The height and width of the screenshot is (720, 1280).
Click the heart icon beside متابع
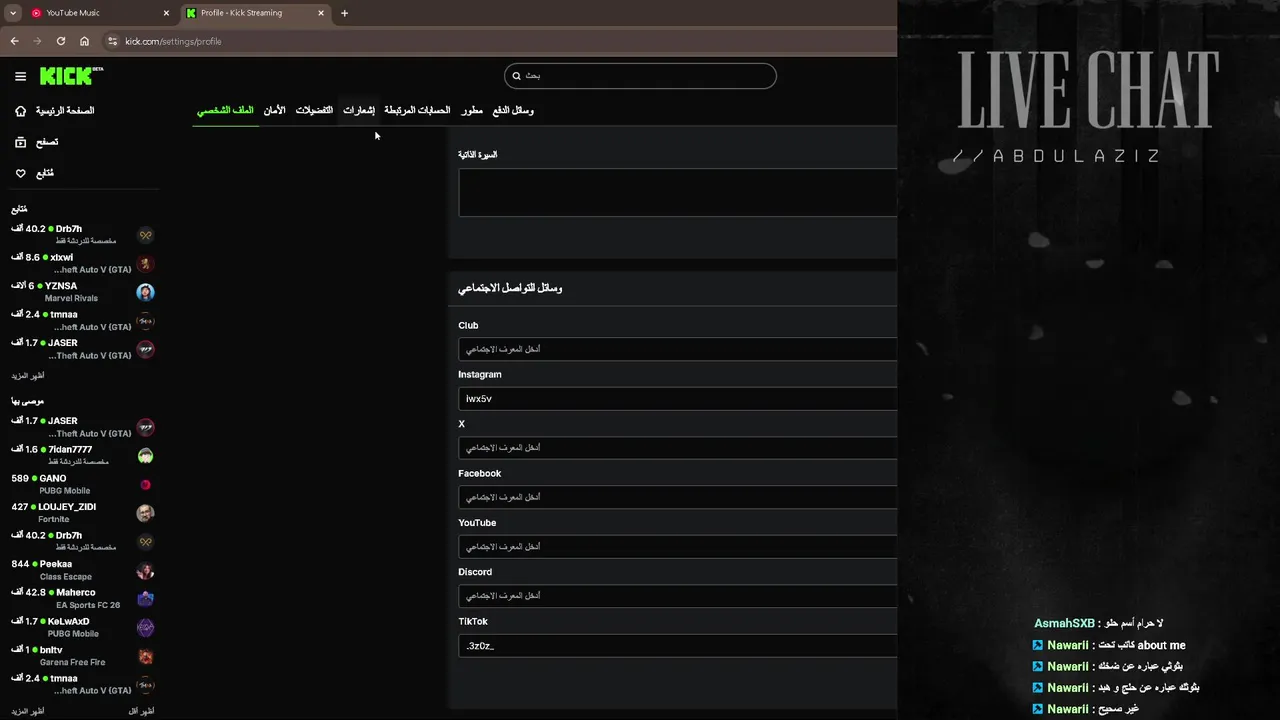click(x=20, y=173)
